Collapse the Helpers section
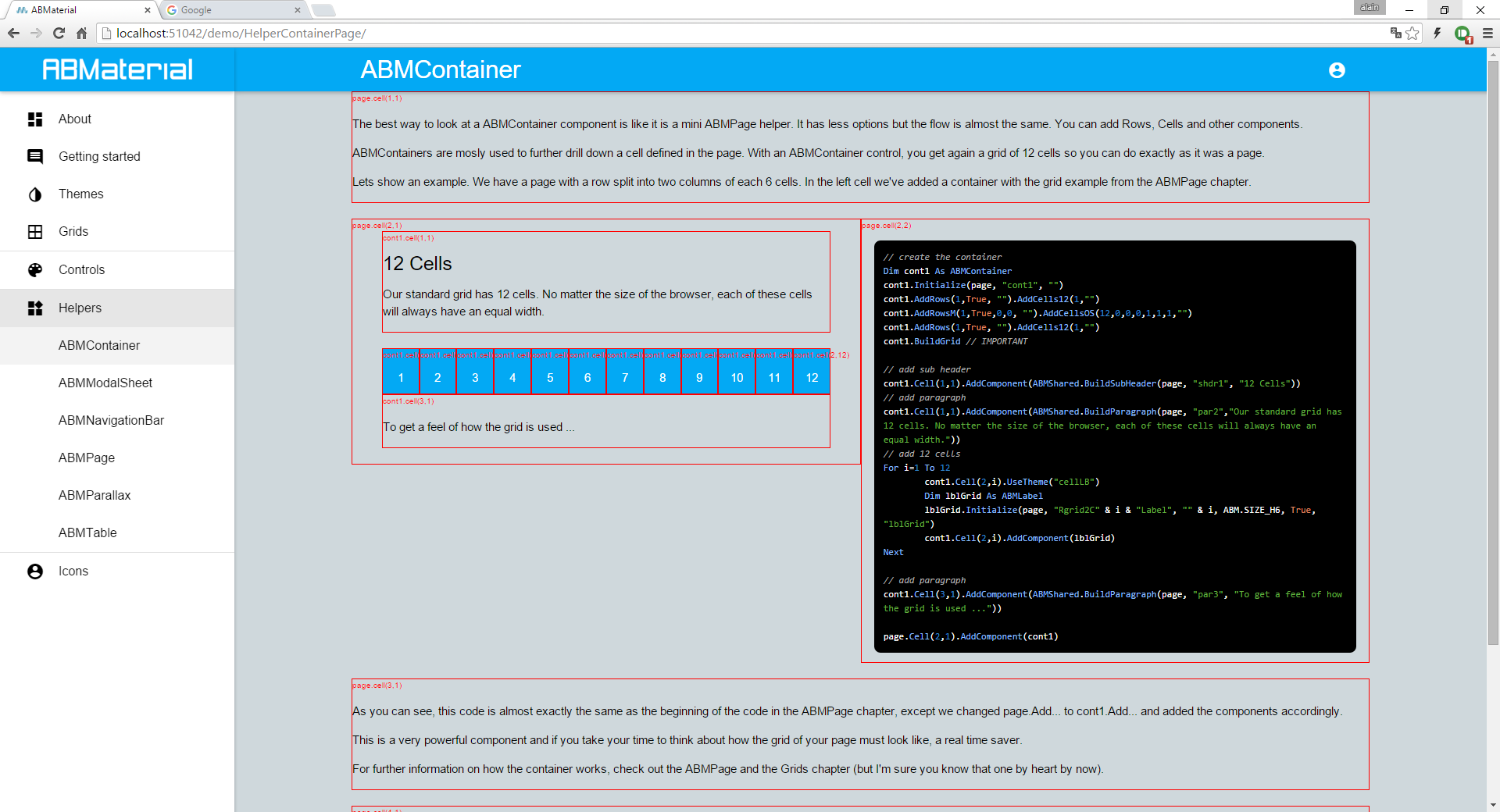The image size is (1500, 812). click(117, 308)
